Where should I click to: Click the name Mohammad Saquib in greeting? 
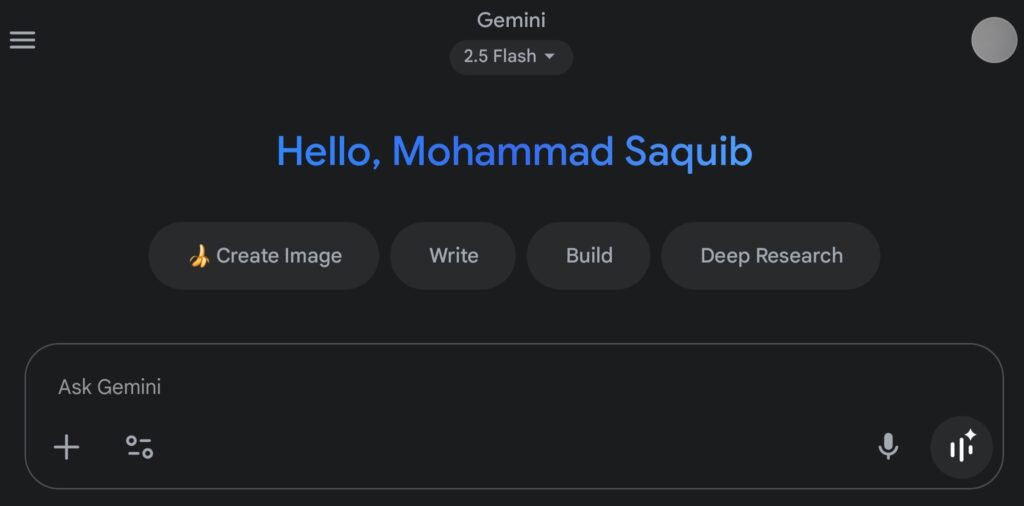coord(572,152)
